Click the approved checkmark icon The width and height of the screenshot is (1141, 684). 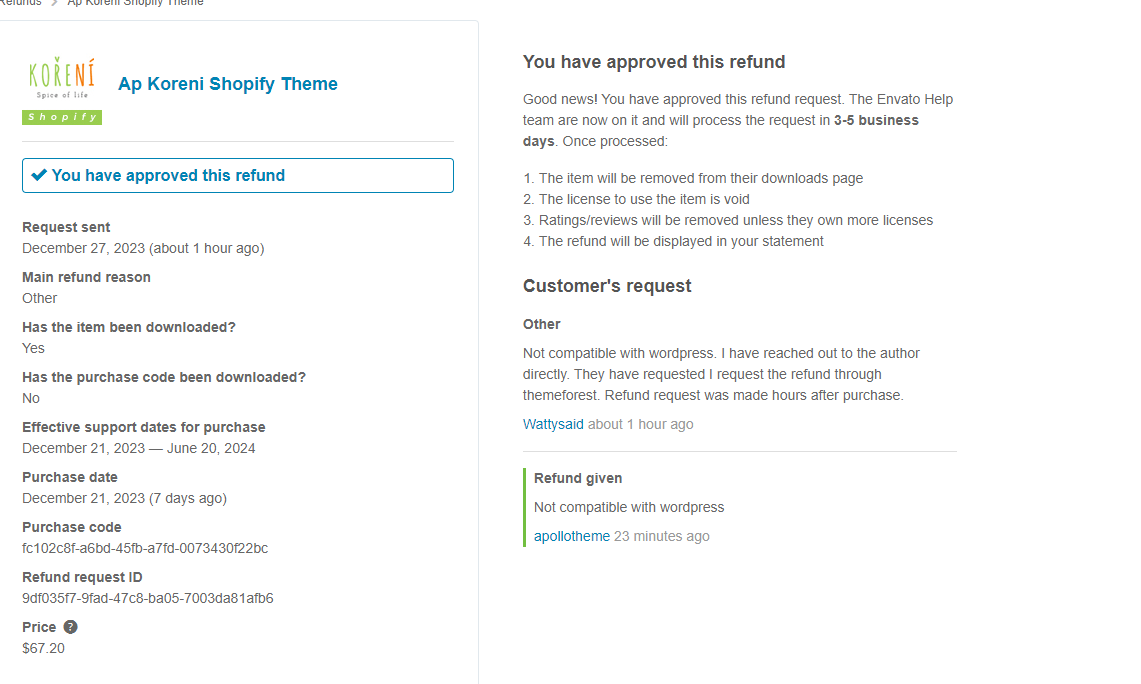(x=39, y=175)
